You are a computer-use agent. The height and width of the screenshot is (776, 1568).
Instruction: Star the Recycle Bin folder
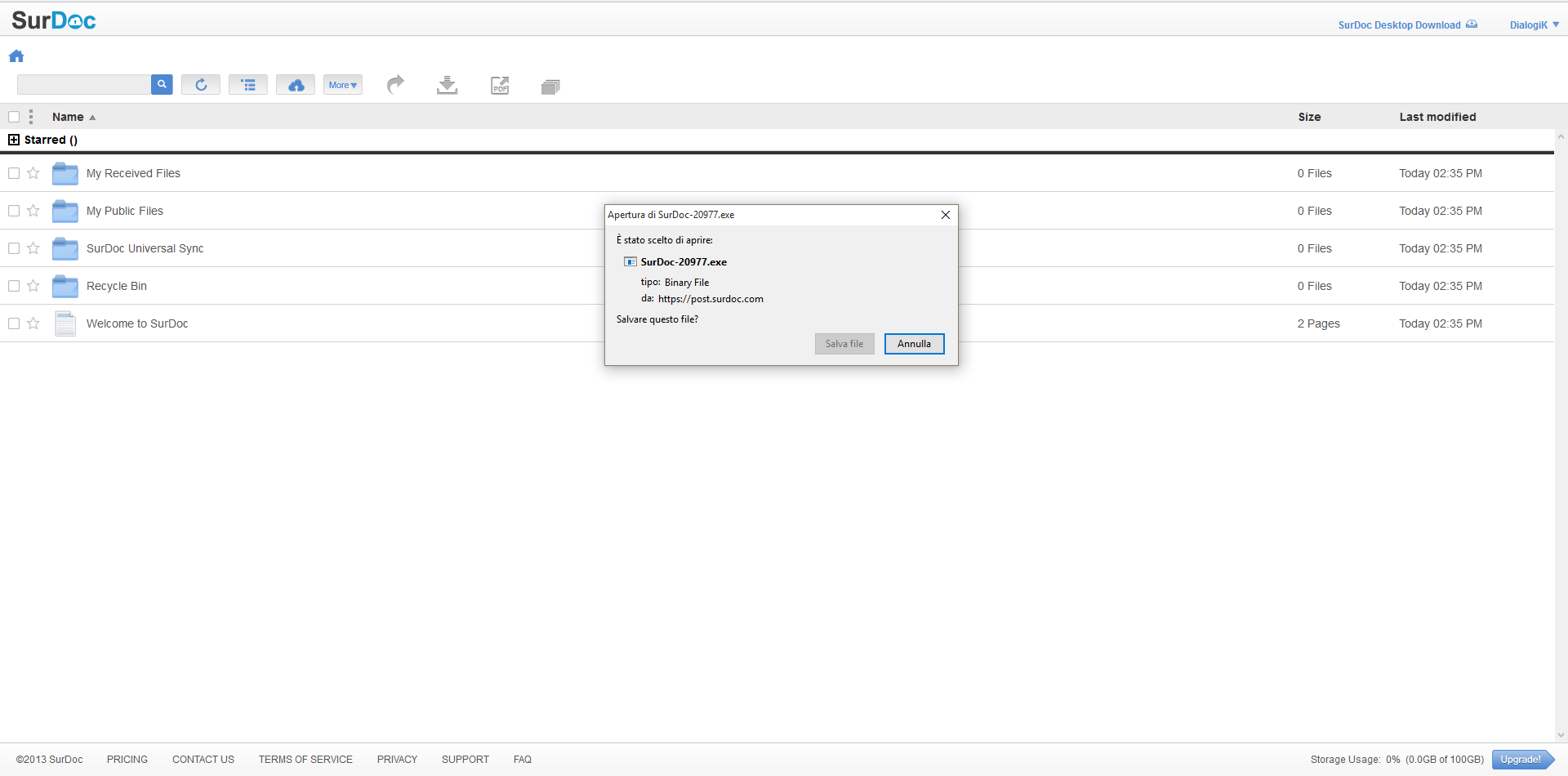(33, 286)
